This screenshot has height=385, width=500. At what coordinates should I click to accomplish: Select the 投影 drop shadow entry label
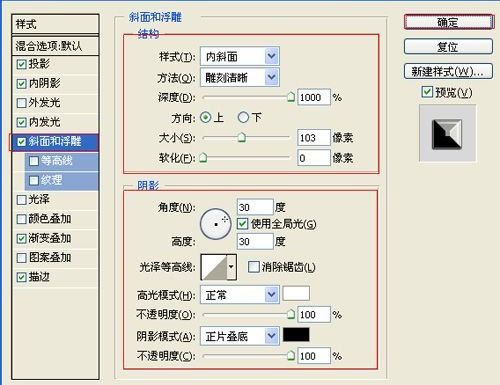[x=39, y=64]
